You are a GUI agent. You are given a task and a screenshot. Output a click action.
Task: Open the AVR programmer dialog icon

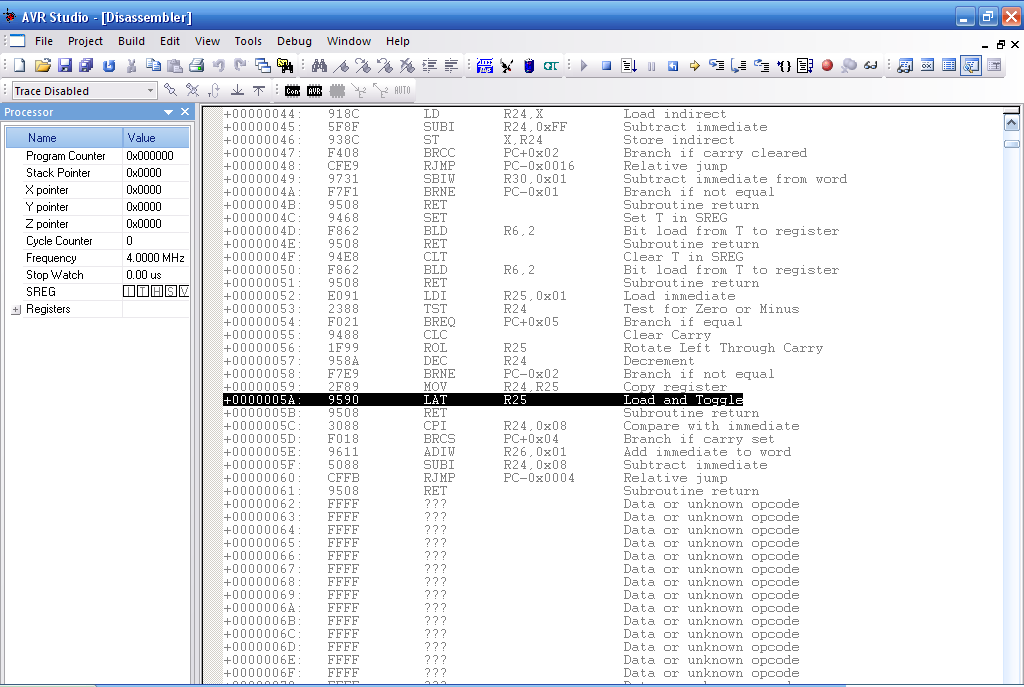[x=485, y=65]
